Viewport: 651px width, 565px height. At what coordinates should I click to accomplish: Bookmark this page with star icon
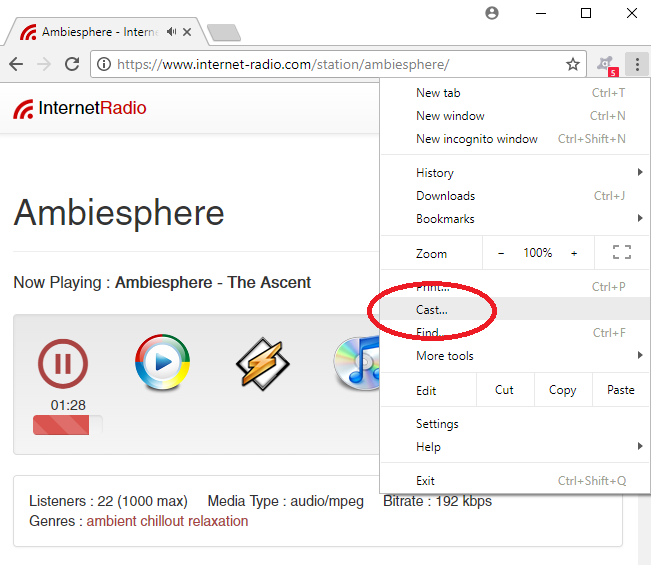(x=572, y=64)
